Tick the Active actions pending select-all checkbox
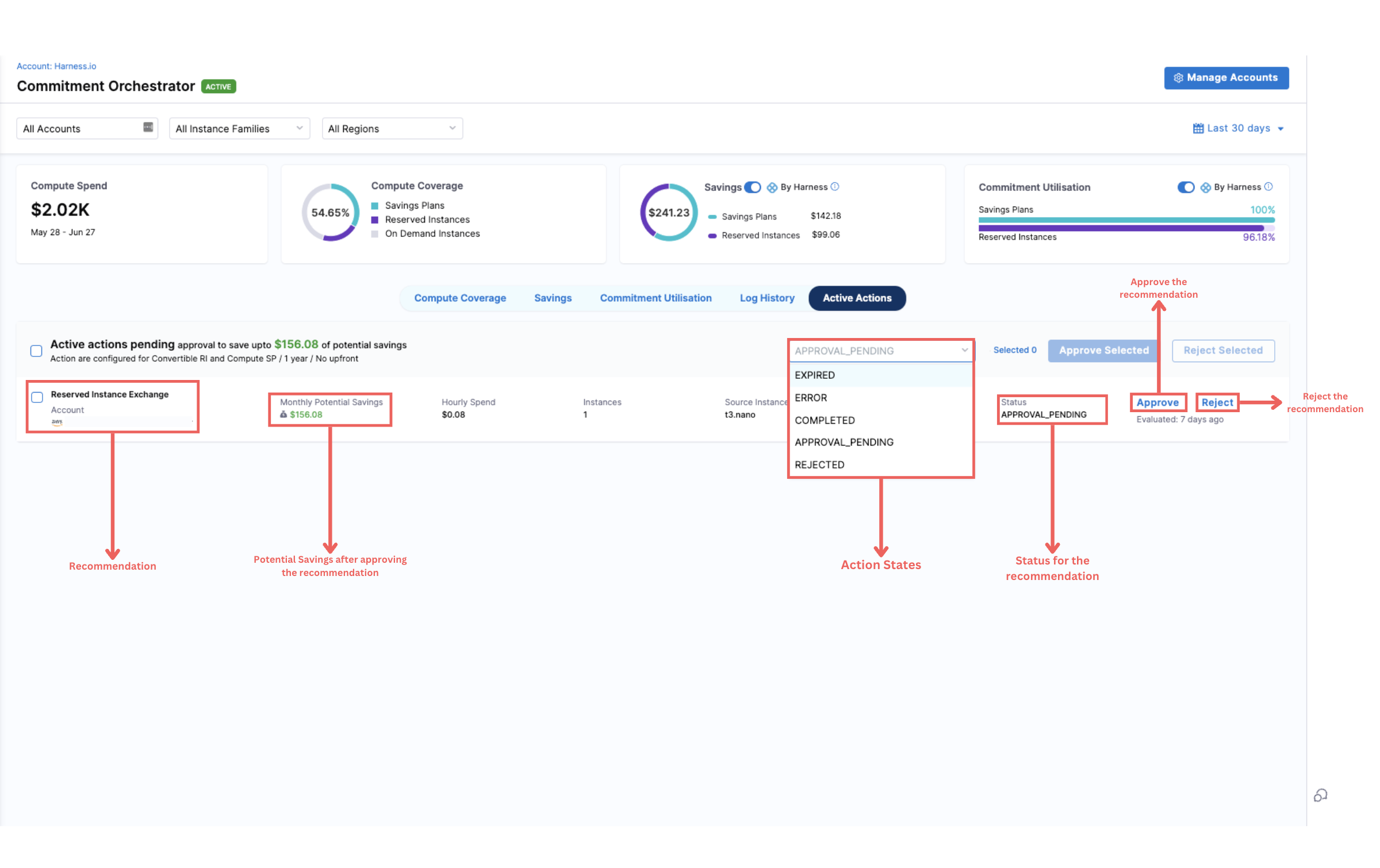 36,351
